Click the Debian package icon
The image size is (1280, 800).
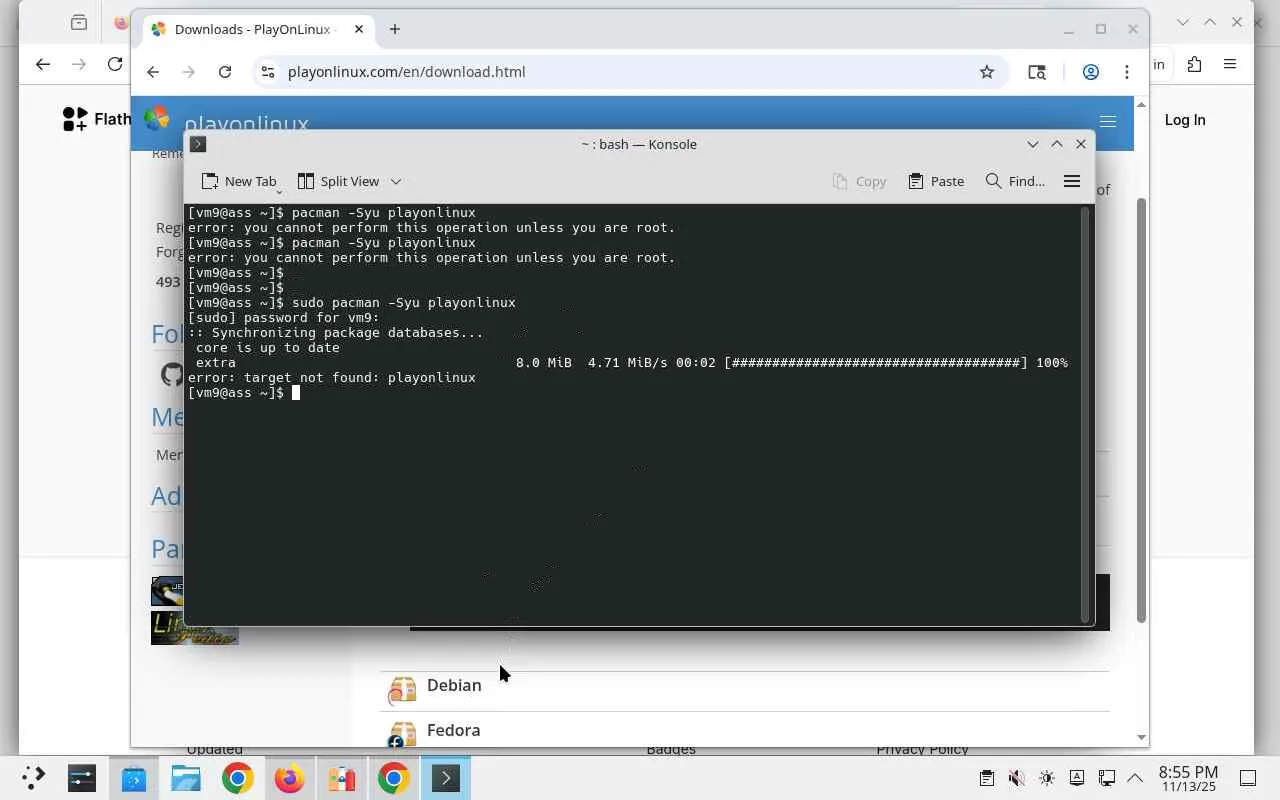402,689
